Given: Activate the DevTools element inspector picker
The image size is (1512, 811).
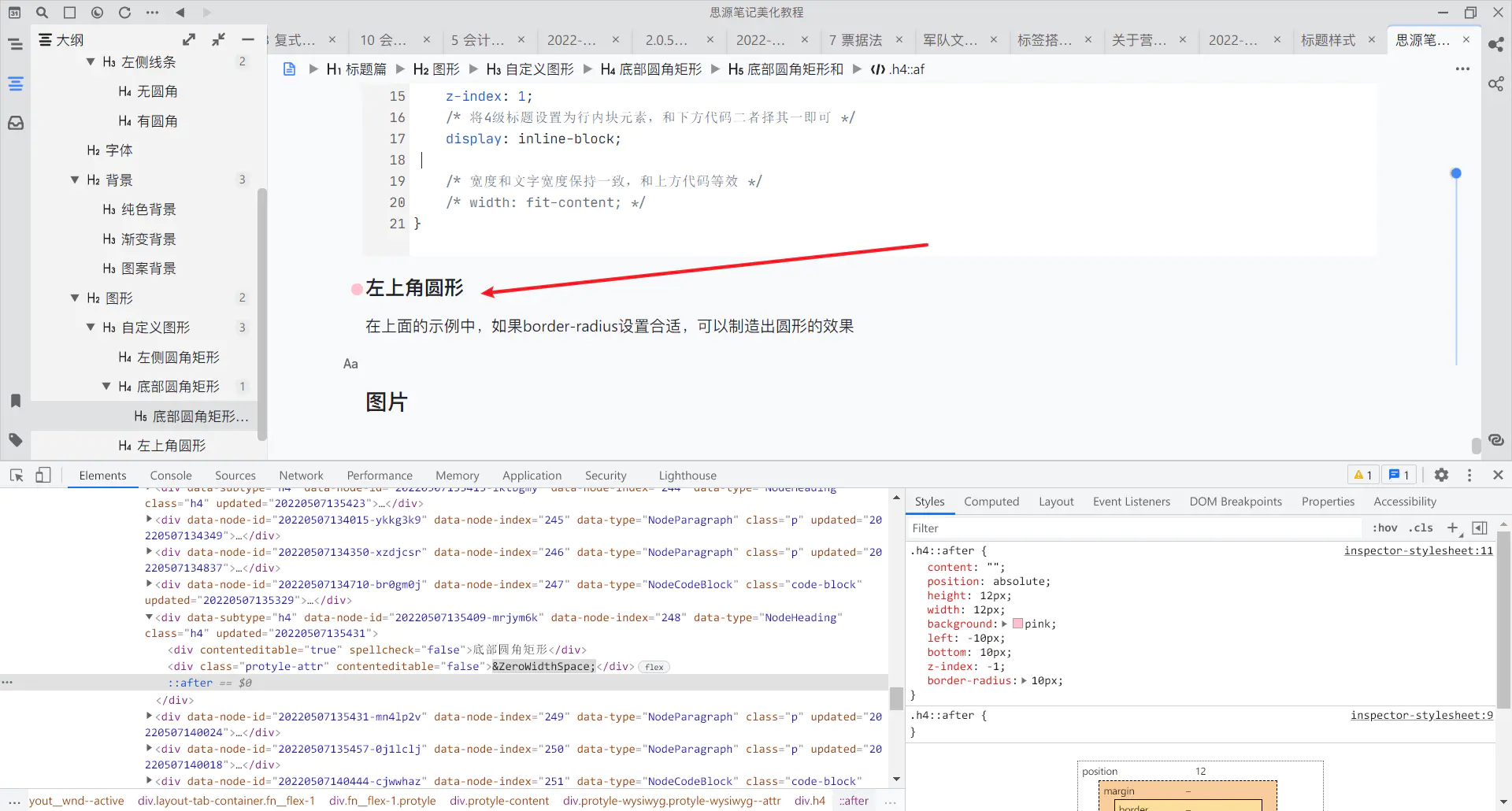Looking at the screenshot, I should coord(17,475).
